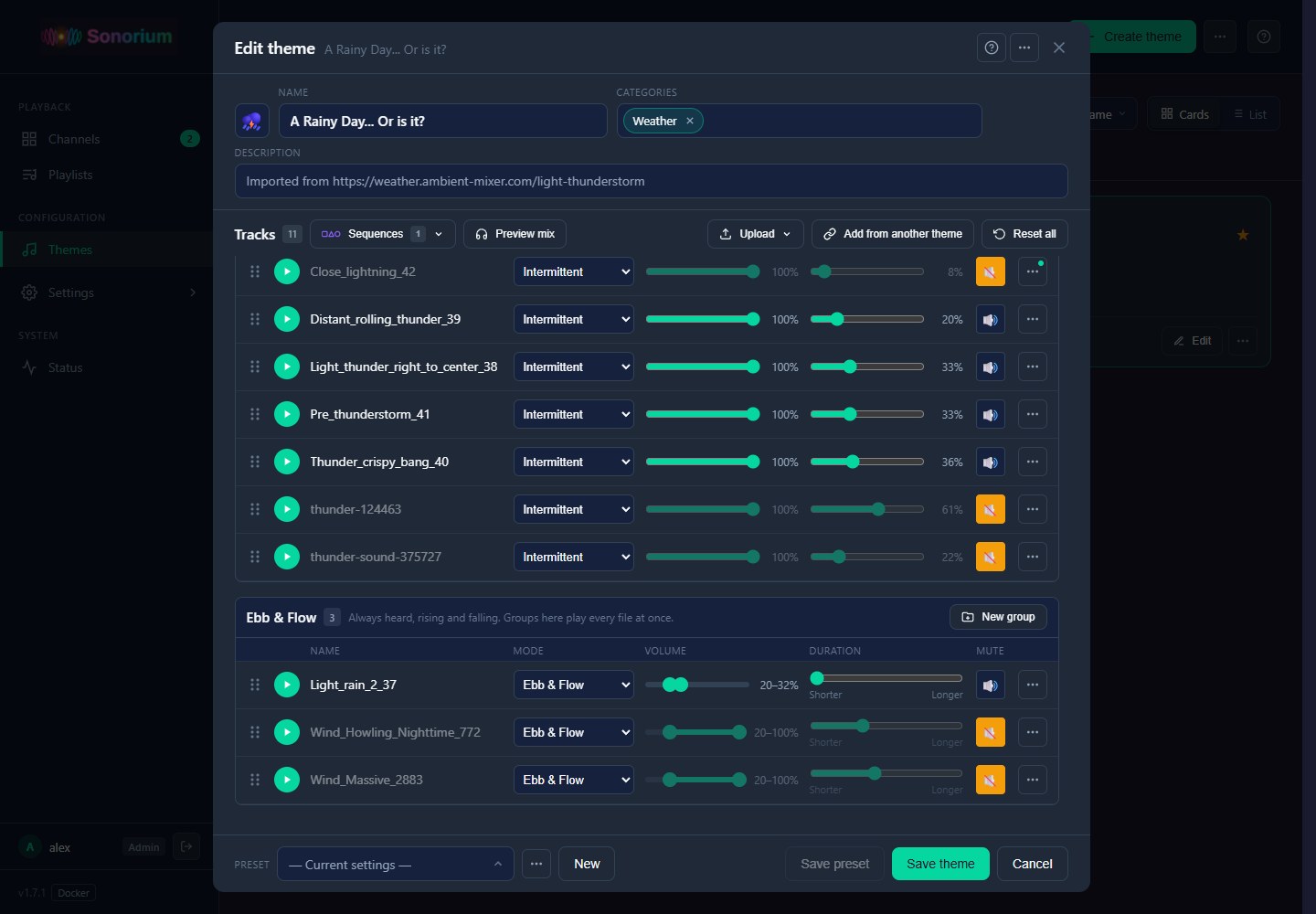Viewport: 1316px width, 914px height.
Task: Play the Distant_rolling_thunder_39 track
Action: 287,319
